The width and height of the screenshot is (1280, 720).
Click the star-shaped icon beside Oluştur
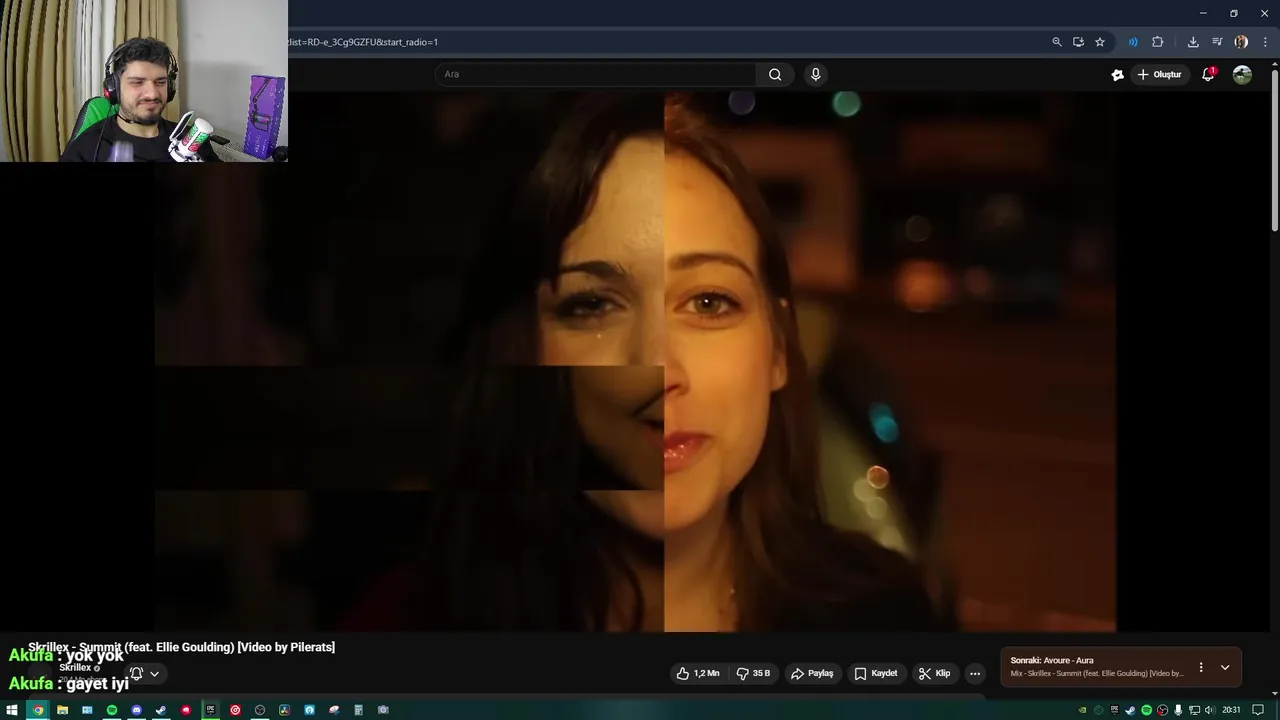pyautogui.click(x=1117, y=74)
